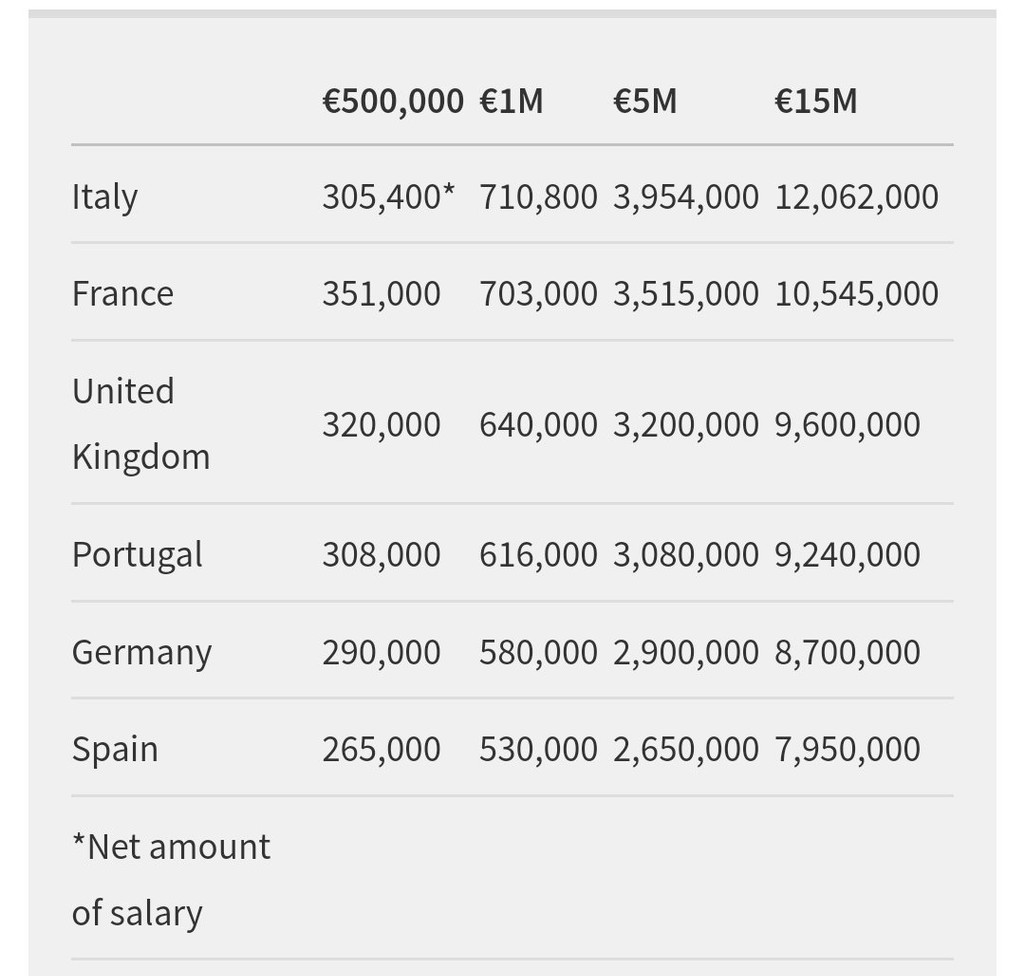
Task: Click France's 703,000 cell
Action: click(538, 293)
